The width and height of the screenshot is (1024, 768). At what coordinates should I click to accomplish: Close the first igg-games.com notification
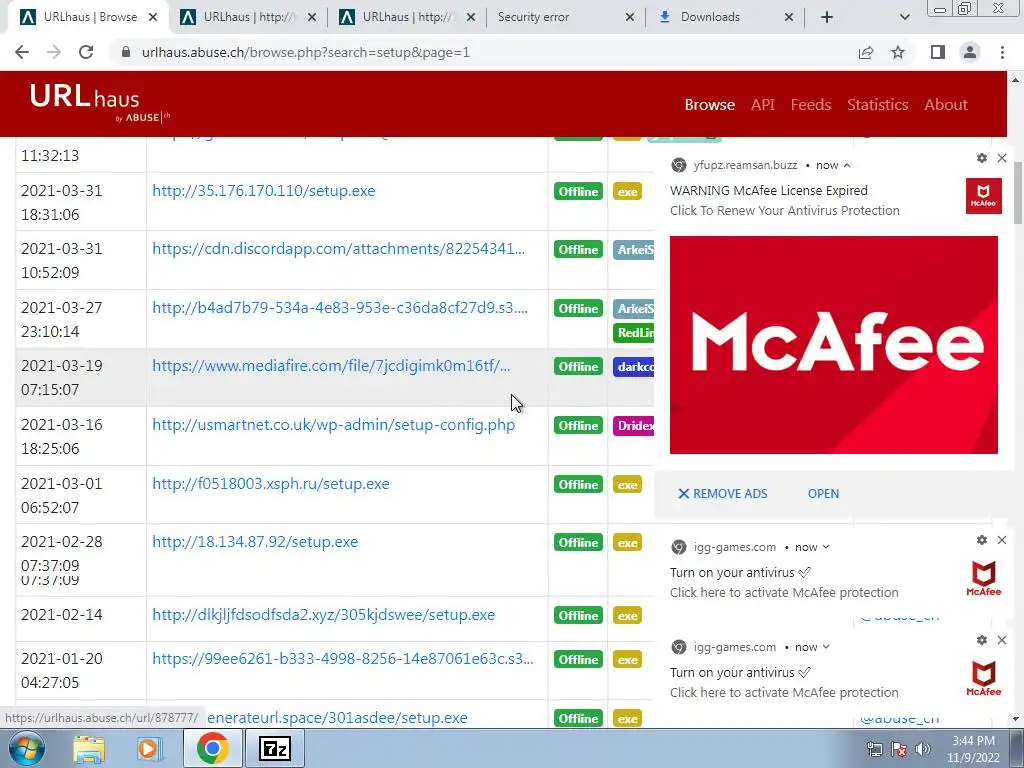(1002, 540)
